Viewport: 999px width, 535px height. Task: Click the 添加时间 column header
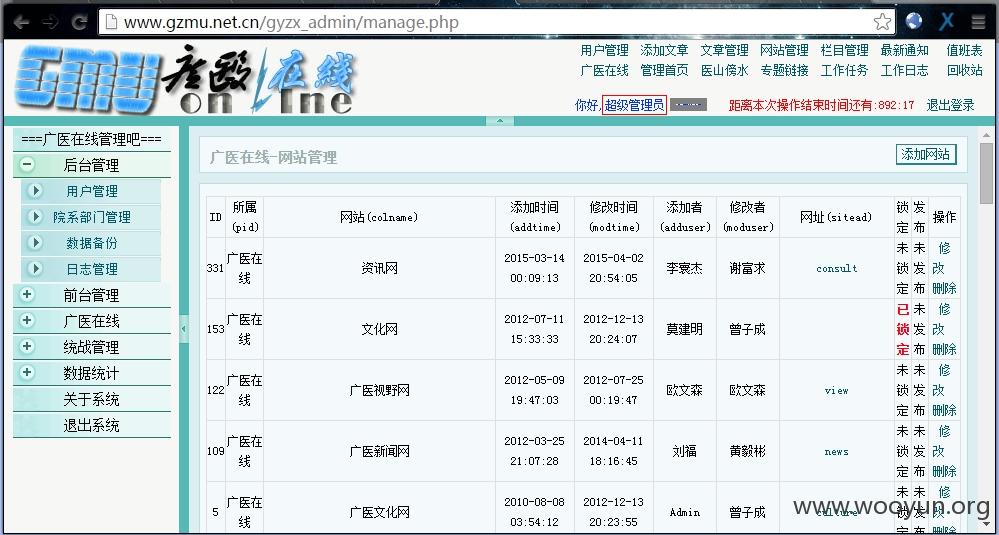tap(535, 217)
